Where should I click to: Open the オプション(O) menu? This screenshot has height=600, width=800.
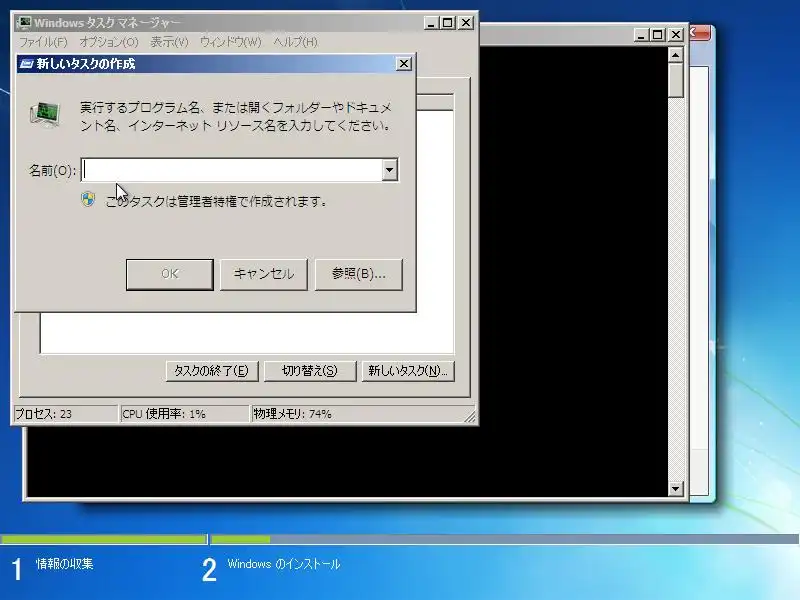[109, 42]
